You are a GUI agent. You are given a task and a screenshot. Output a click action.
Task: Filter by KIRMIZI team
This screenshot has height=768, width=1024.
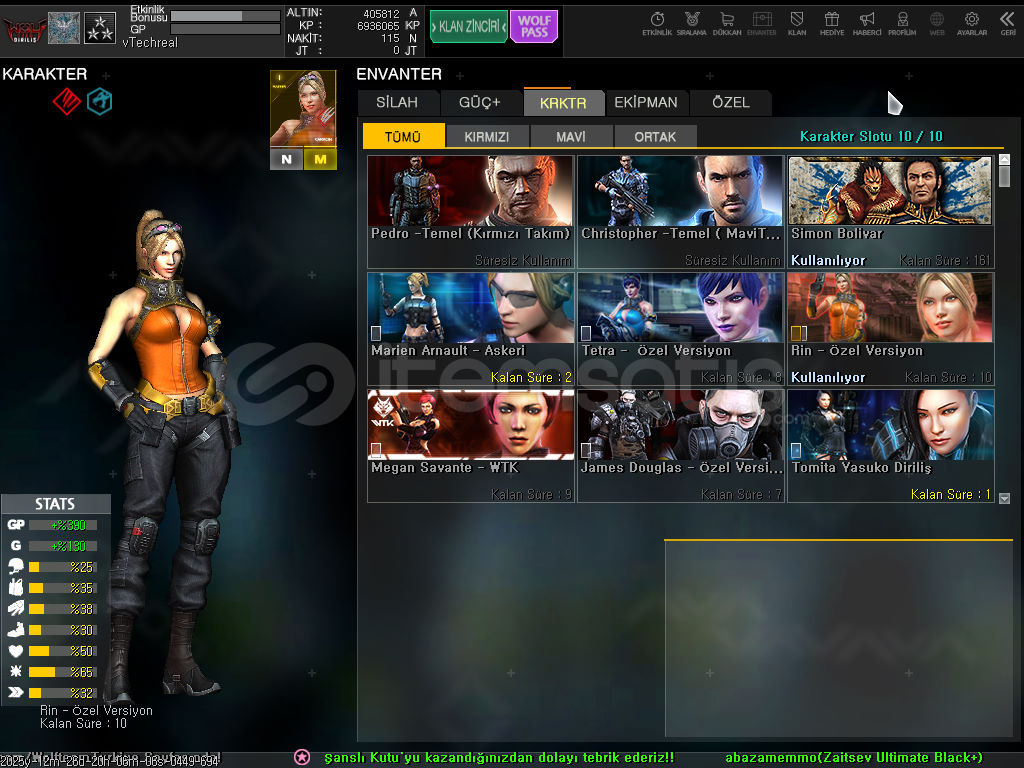487,136
